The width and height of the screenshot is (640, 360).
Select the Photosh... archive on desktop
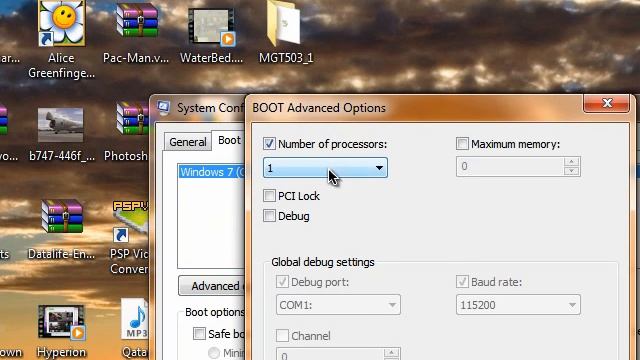point(132,119)
